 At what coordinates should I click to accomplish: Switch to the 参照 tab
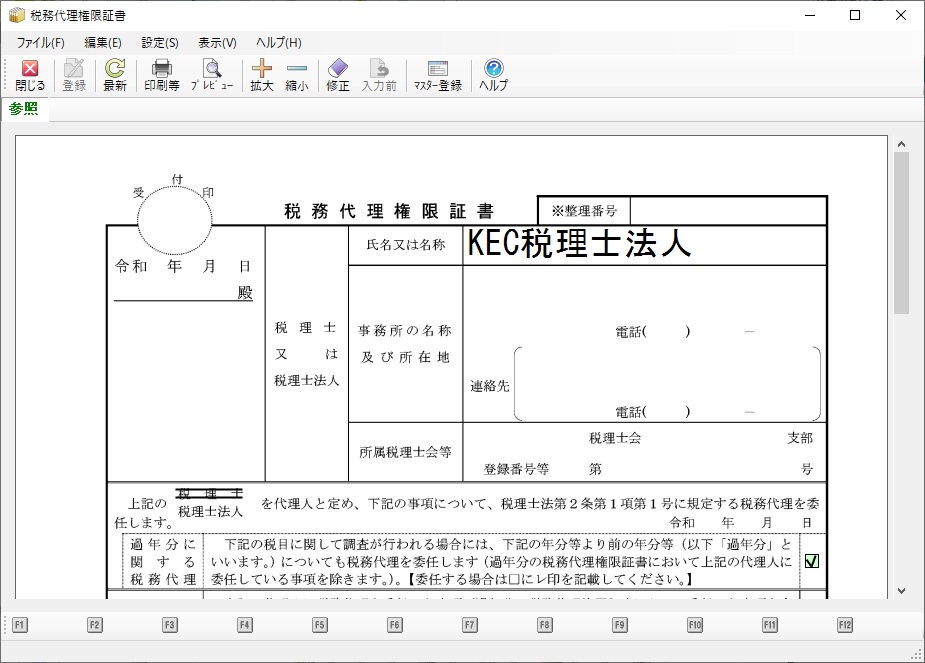tap(24, 109)
